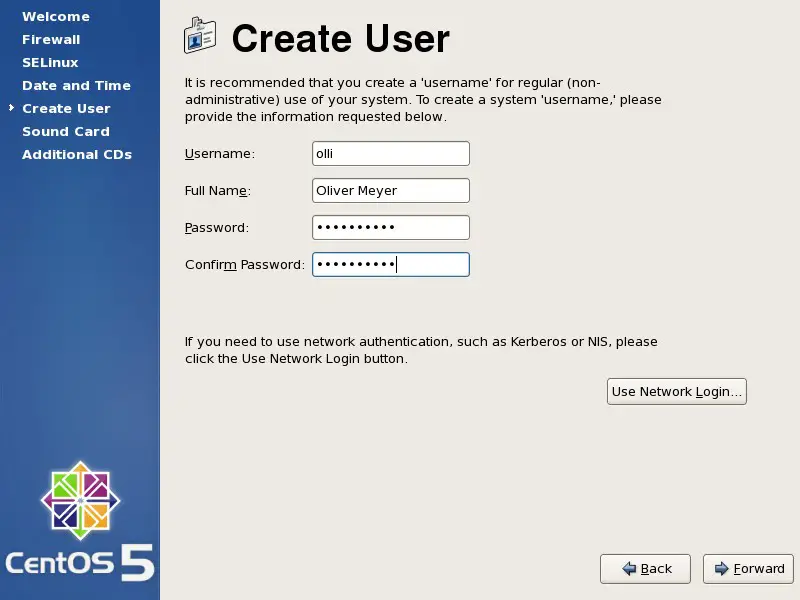Click the Password label
The width and height of the screenshot is (800, 600).
[217, 228]
